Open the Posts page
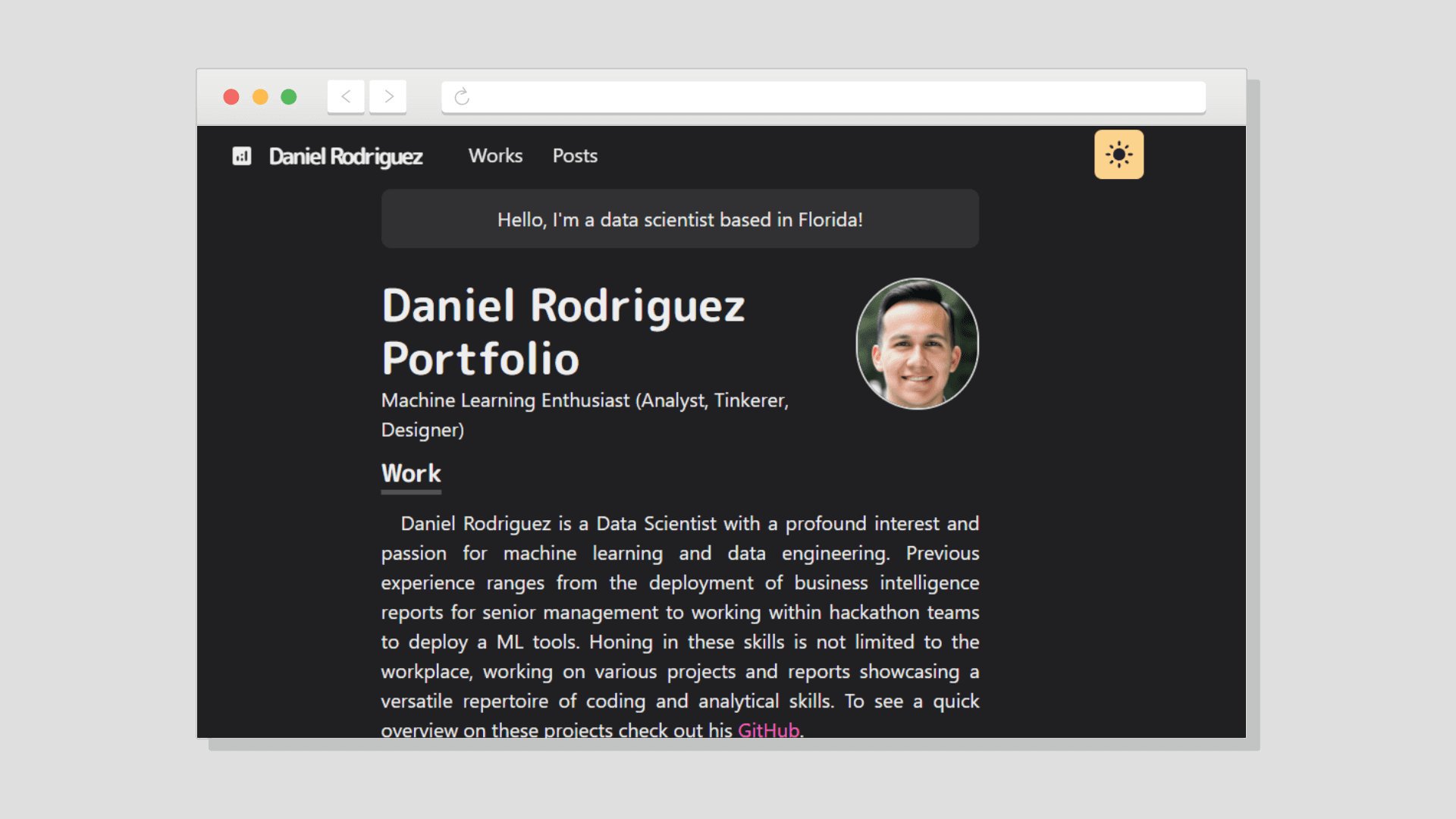 575,155
